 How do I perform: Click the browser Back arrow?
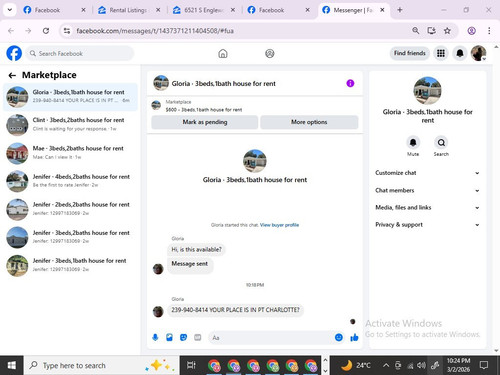pyautogui.click(x=11, y=31)
